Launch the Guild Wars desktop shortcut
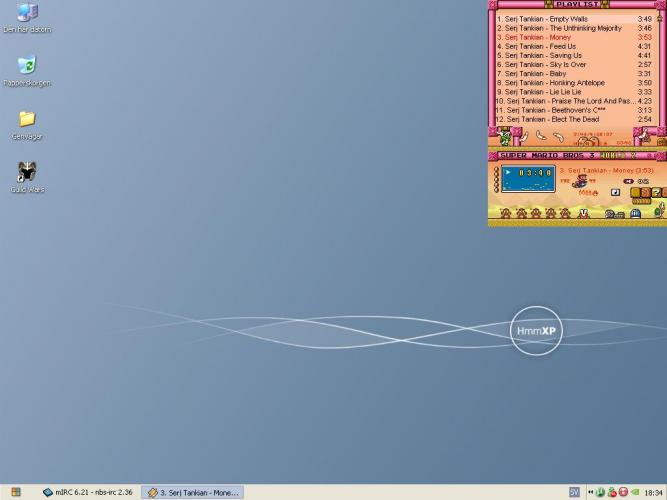Viewport: 667px width, 500px height. point(27,173)
